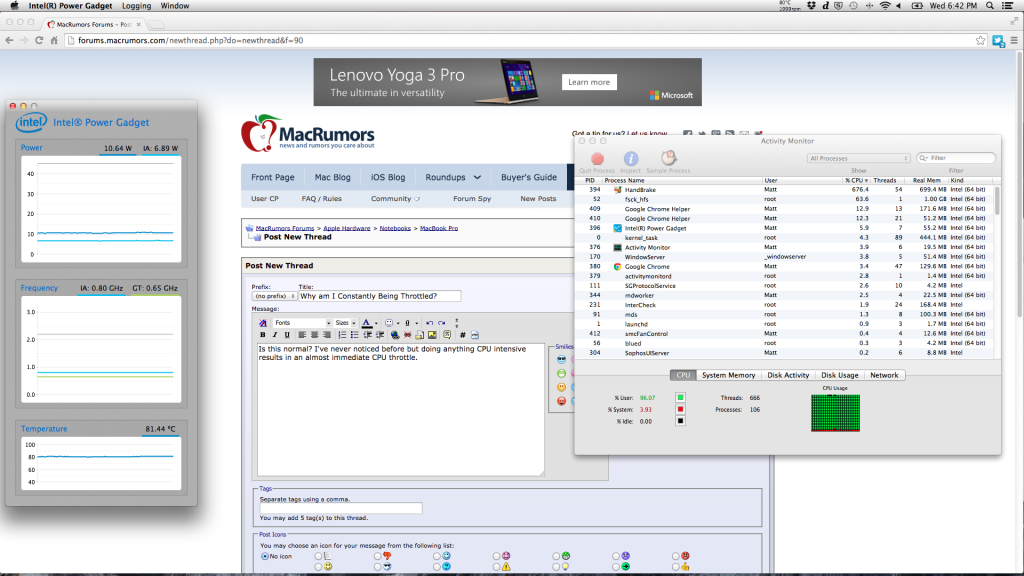Remove text formatting icon in editor

(x=263, y=323)
